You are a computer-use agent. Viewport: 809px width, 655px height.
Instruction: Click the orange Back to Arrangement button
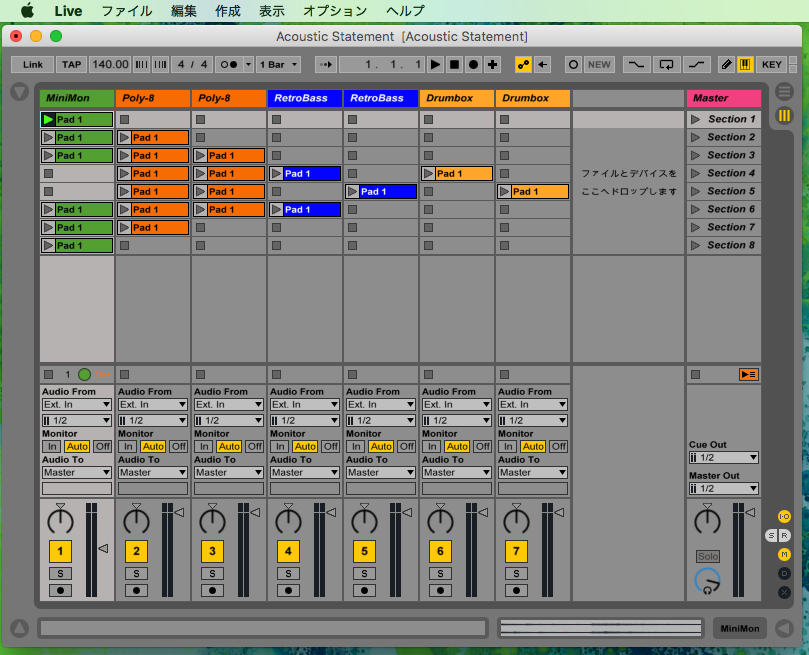point(749,374)
